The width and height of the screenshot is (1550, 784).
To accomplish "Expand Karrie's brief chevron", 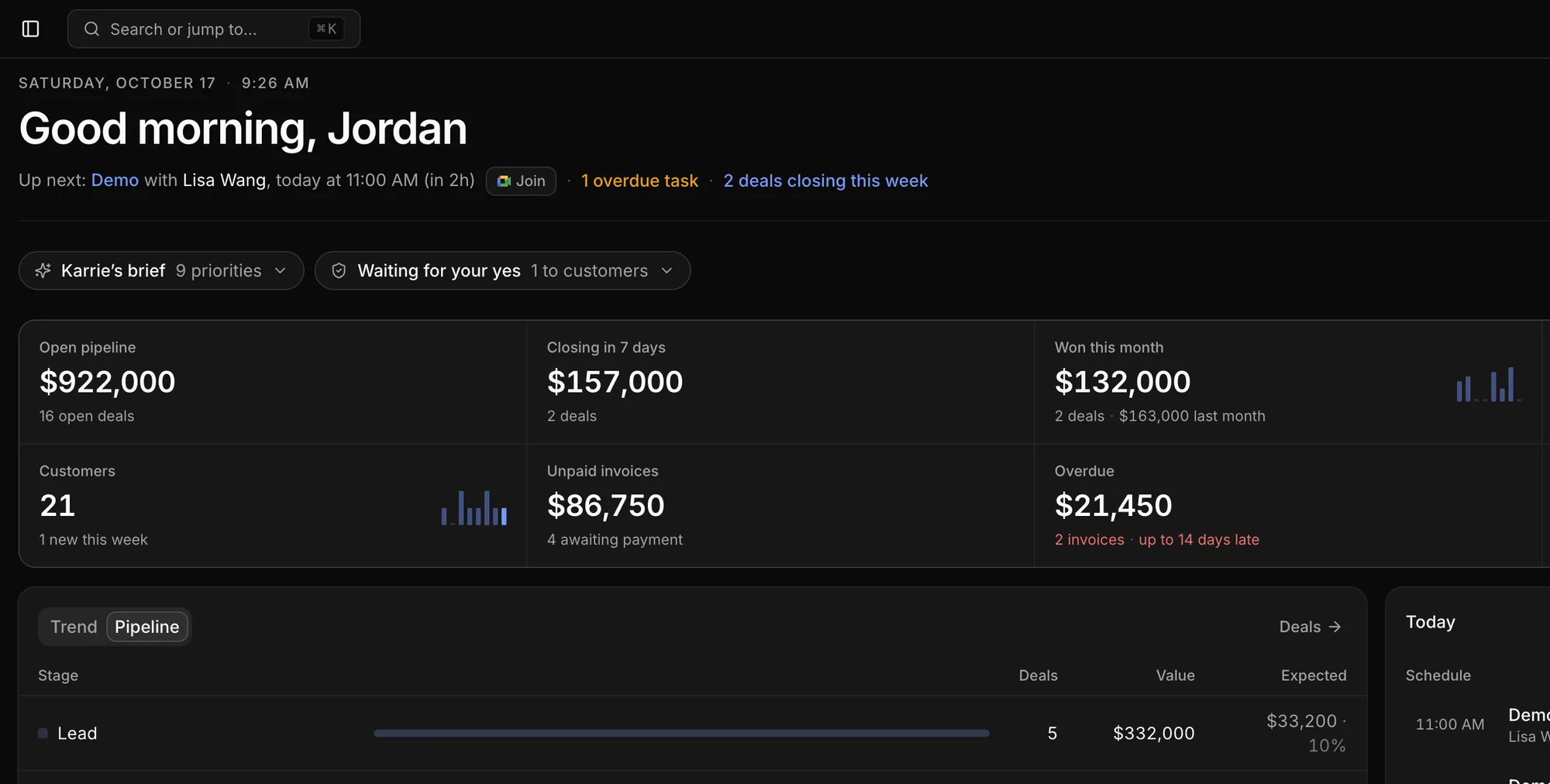I will point(281,270).
